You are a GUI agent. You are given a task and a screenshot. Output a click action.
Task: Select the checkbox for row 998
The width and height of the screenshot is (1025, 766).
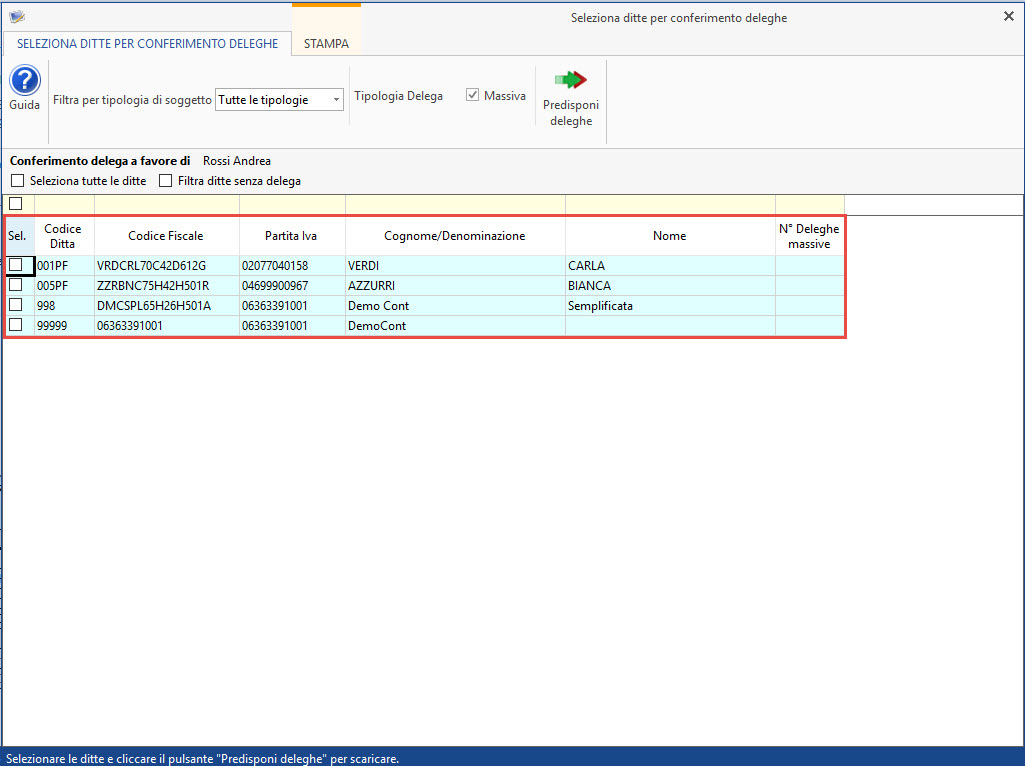pos(16,305)
